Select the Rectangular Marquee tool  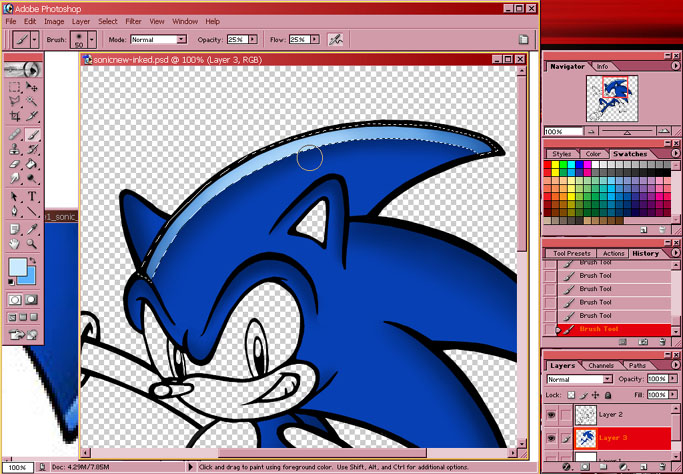point(15,87)
